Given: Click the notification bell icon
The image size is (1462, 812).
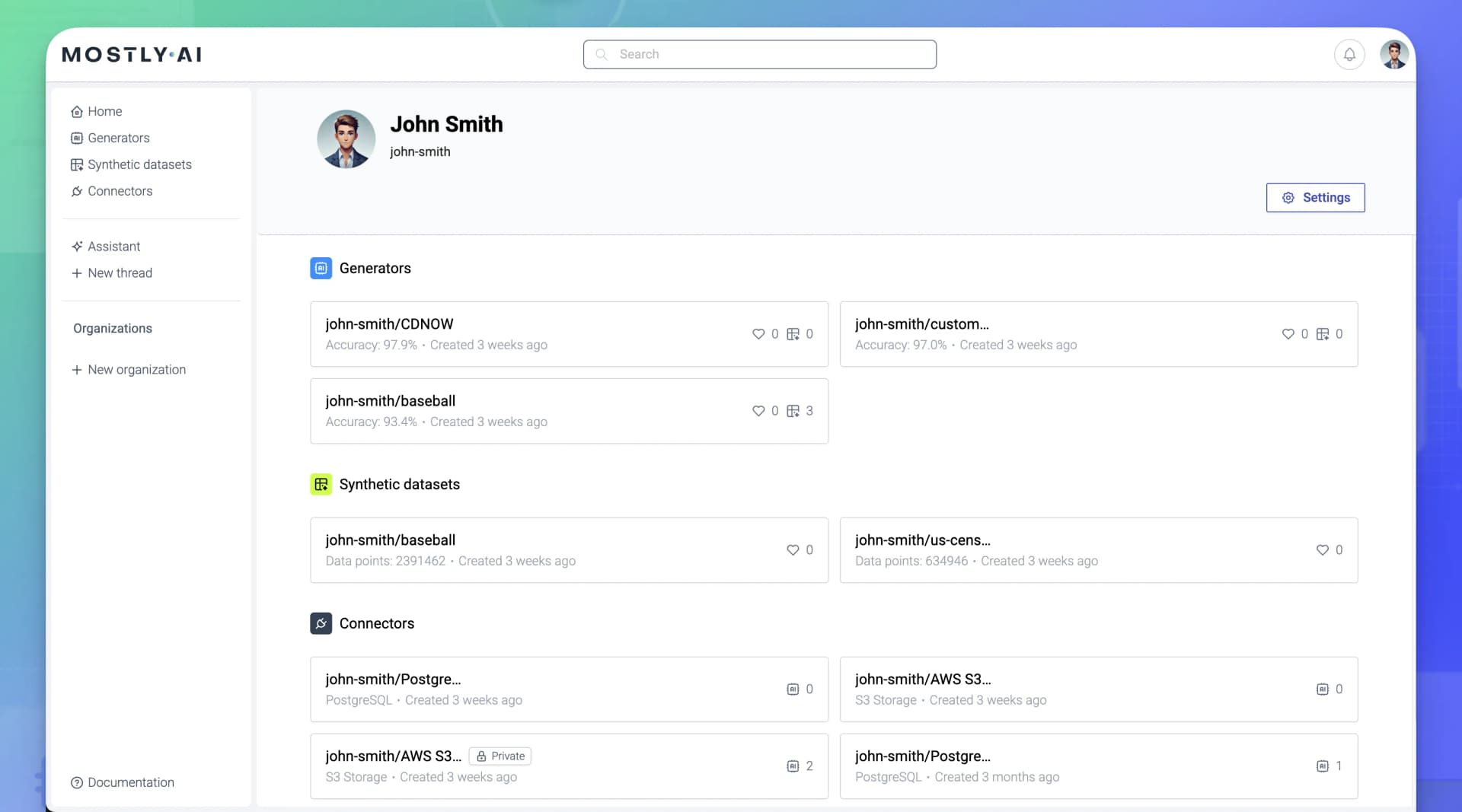Looking at the screenshot, I should point(1349,54).
